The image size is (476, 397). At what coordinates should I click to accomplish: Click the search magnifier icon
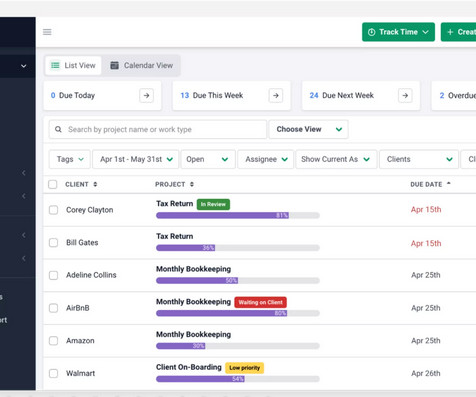click(x=58, y=129)
